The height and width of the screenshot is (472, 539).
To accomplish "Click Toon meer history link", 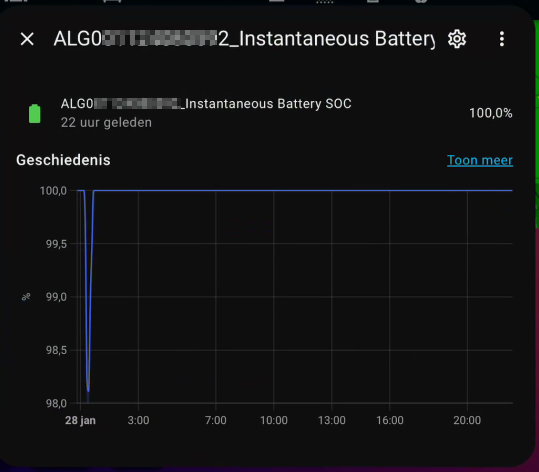I will tap(480, 160).
